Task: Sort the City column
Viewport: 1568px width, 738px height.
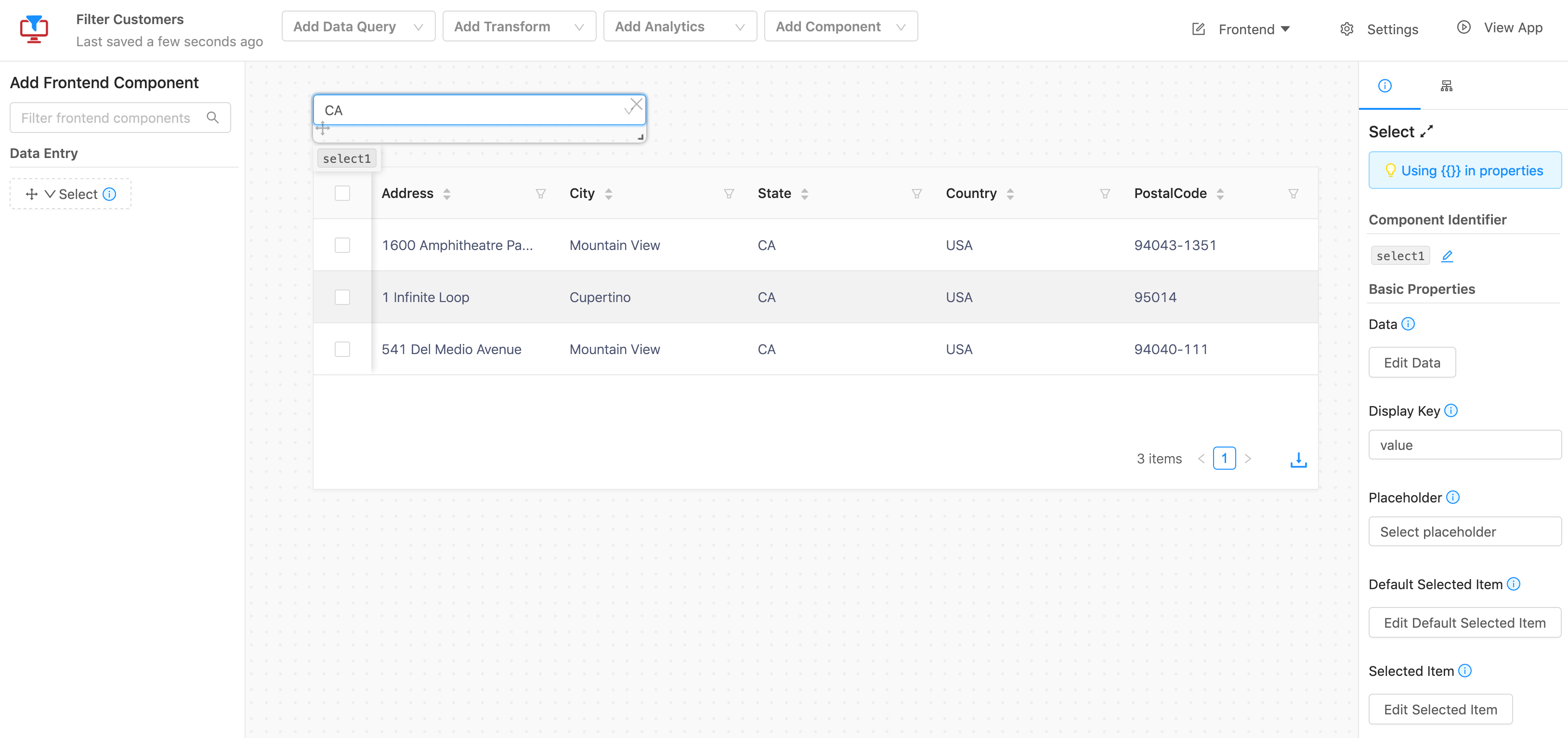Action: tap(609, 194)
